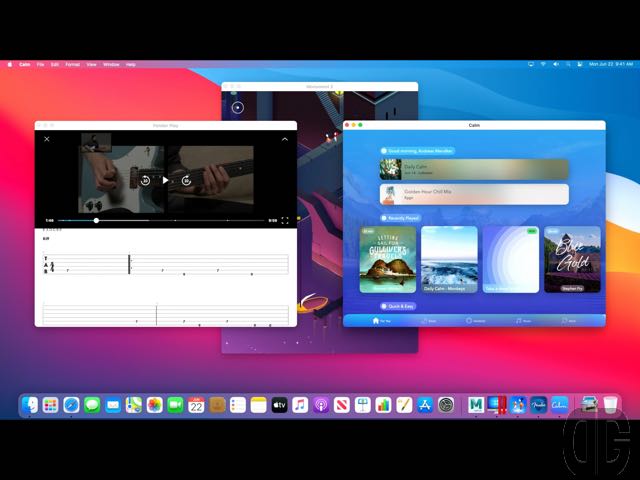Launch Safari from the Dock

[x=71, y=405]
